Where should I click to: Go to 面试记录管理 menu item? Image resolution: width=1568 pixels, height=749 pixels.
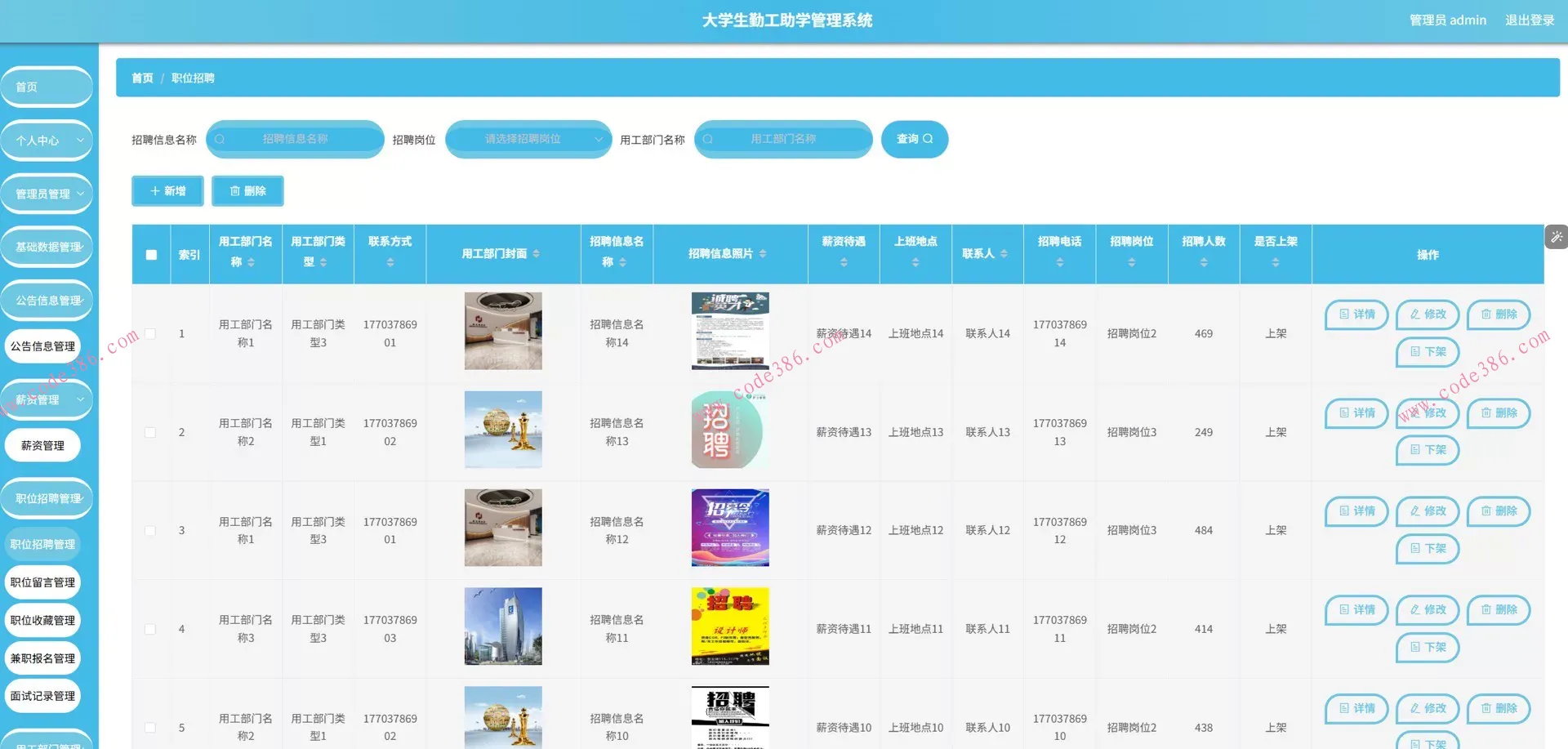(43, 696)
